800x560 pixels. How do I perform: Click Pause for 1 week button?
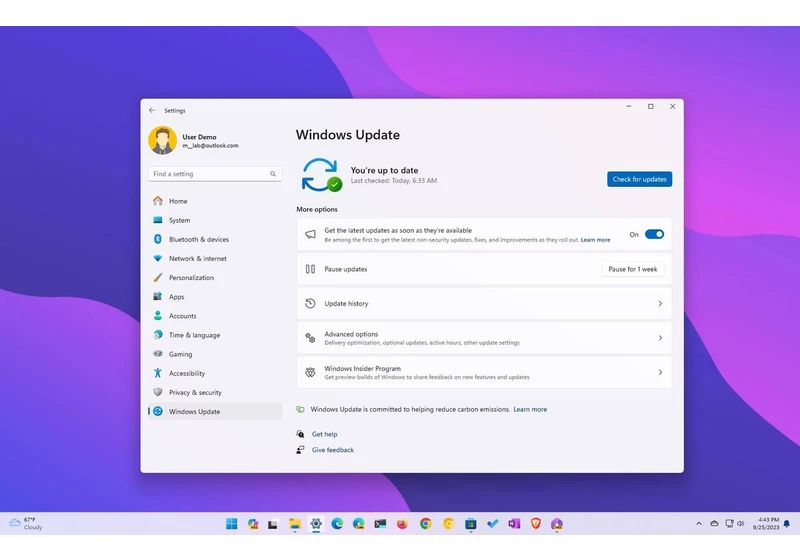click(x=633, y=269)
